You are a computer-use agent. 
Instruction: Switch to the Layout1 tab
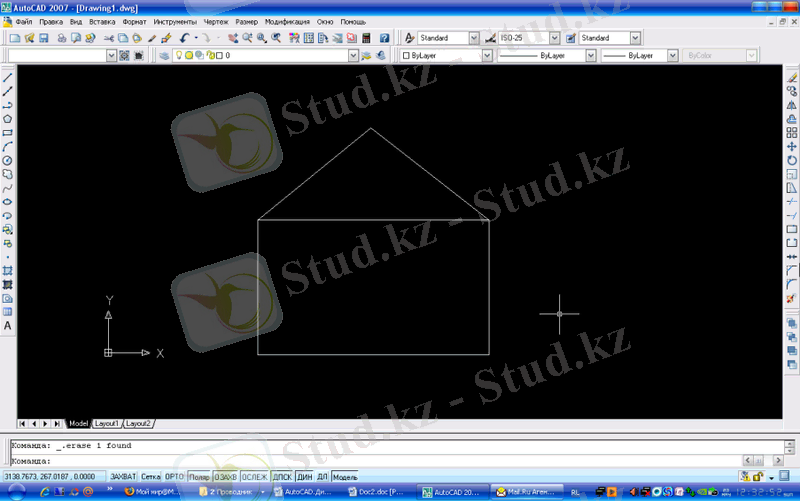106,423
